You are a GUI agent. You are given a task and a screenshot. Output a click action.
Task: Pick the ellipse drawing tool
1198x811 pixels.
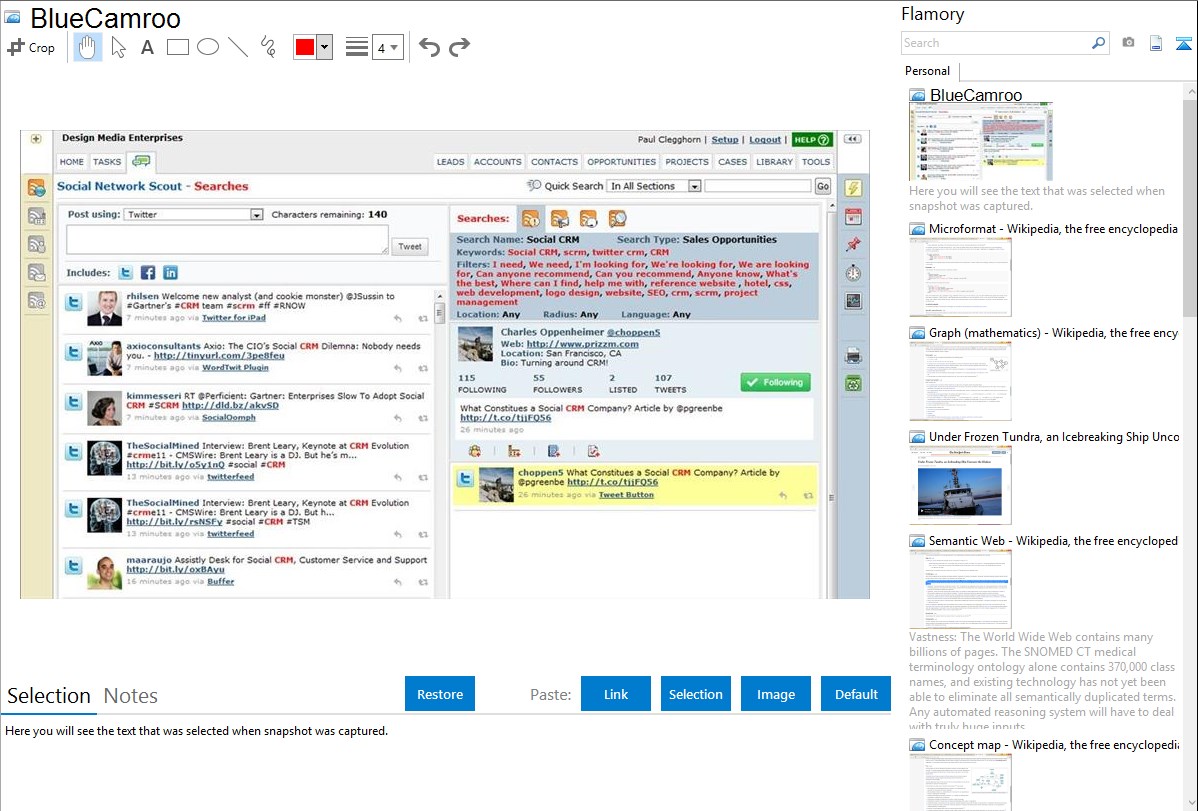[208, 47]
